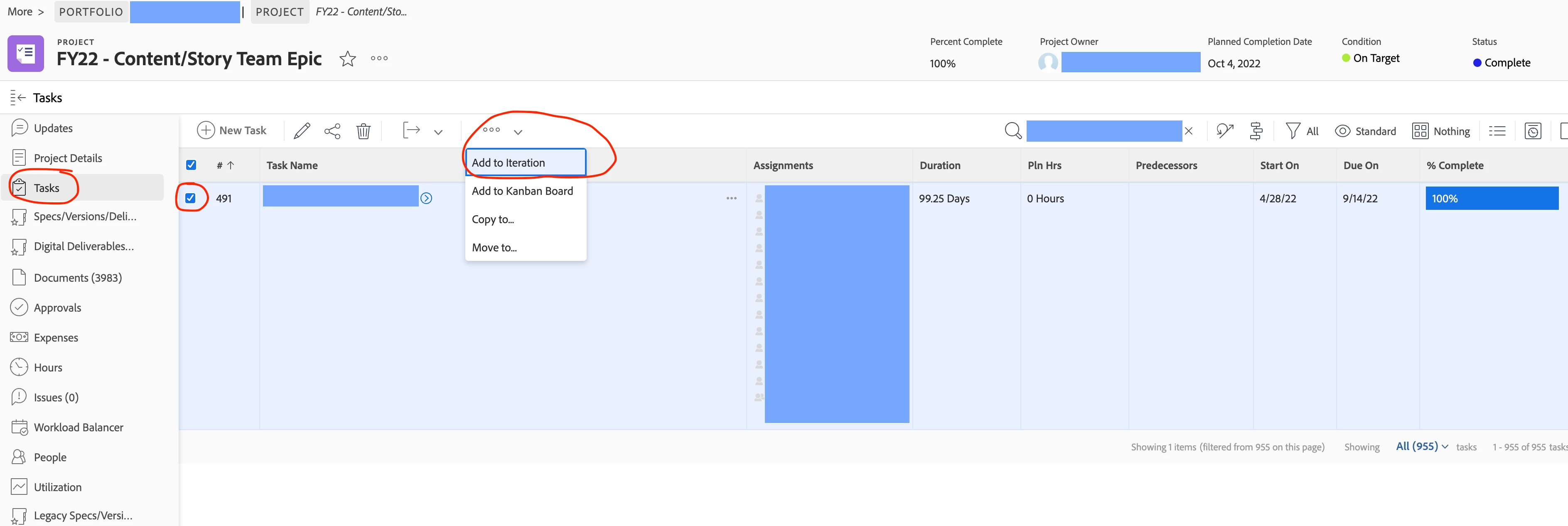Select Add to Kanban Board menu item
The height and width of the screenshot is (526, 1568).
point(522,191)
